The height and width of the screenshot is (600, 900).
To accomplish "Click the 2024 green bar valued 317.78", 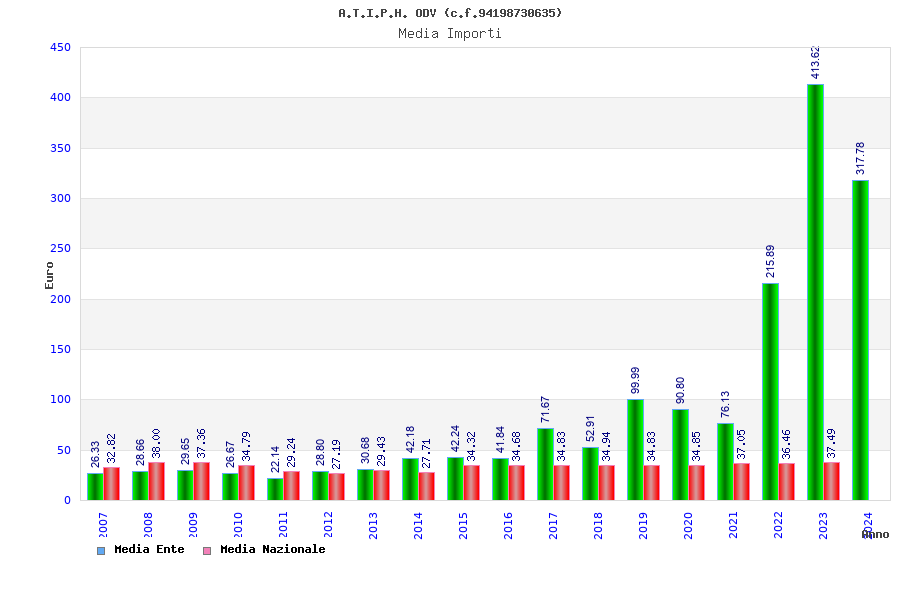I will click(x=860, y=340).
